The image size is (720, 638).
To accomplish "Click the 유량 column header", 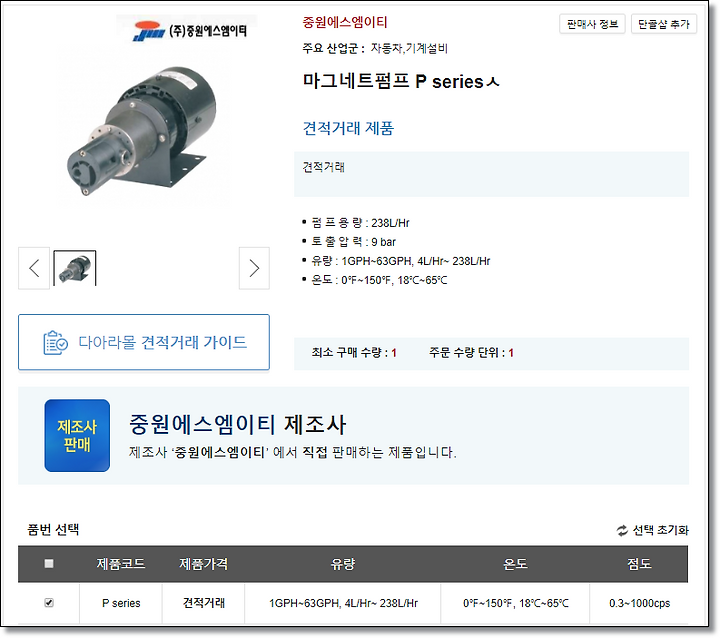I will point(343,564).
